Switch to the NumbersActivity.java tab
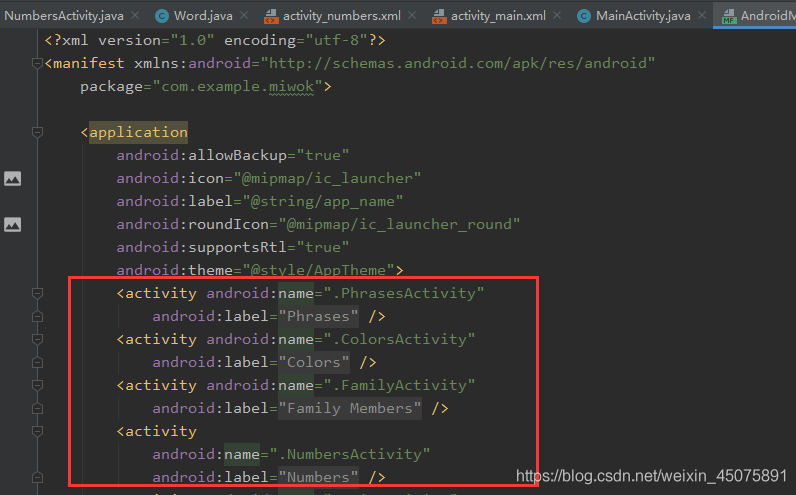 click(x=63, y=16)
